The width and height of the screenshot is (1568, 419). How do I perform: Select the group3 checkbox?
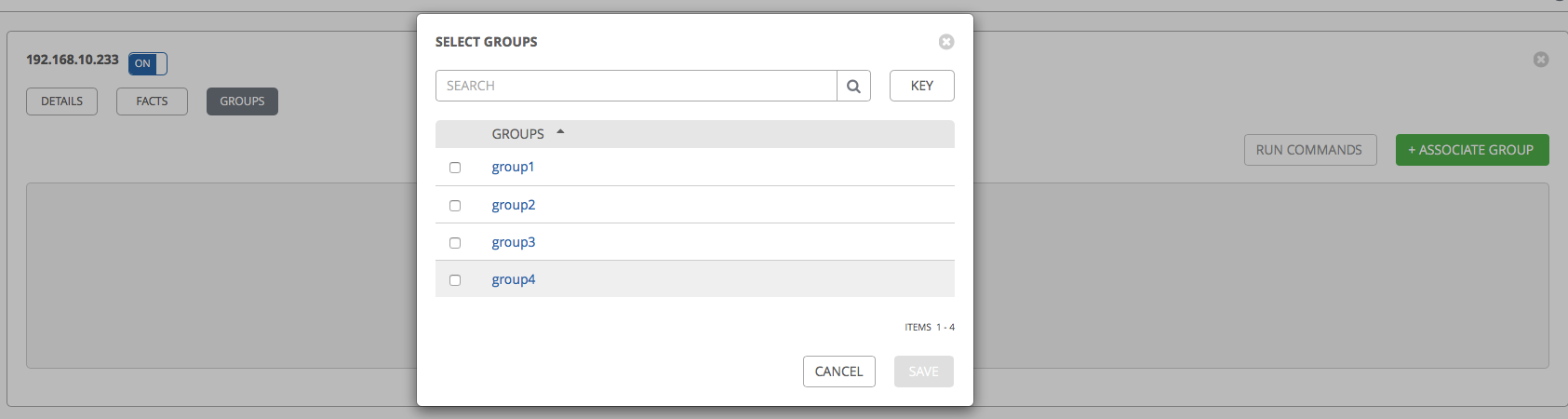coord(455,243)
